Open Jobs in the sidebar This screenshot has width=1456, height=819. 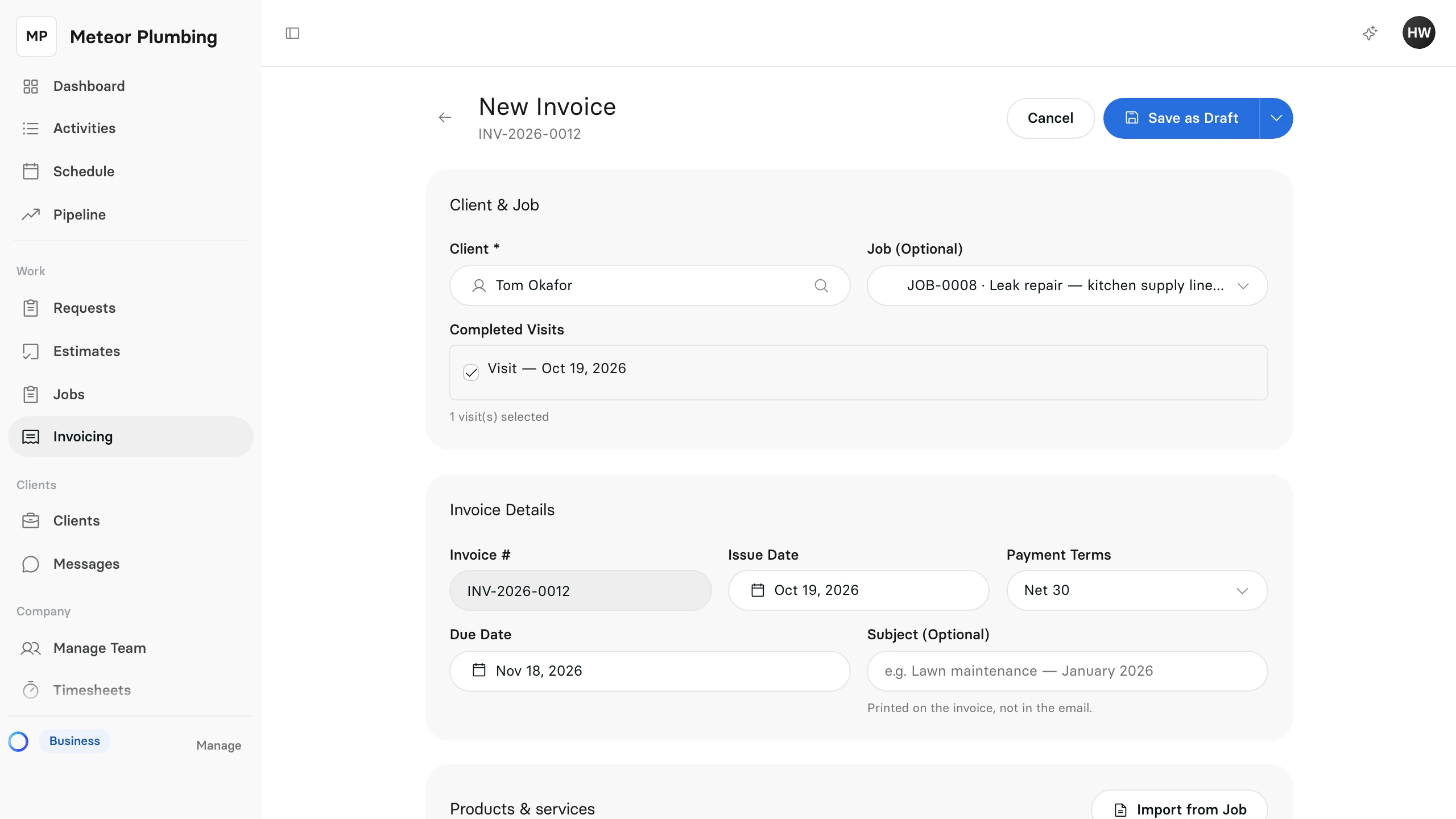click(x=131, y=394)
